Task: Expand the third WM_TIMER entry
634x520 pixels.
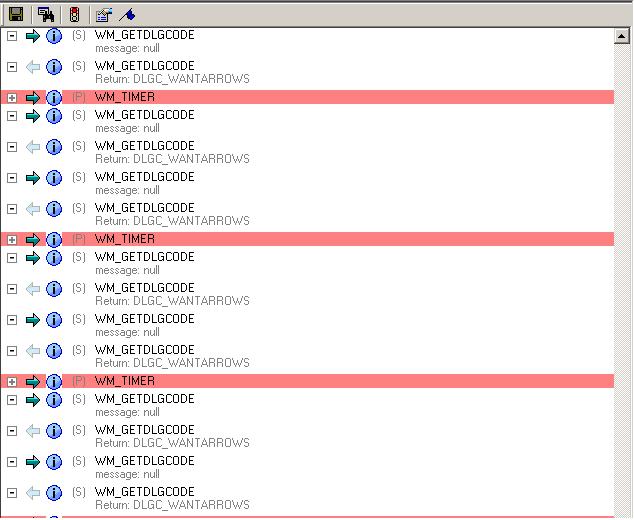Action: point(12,382)
